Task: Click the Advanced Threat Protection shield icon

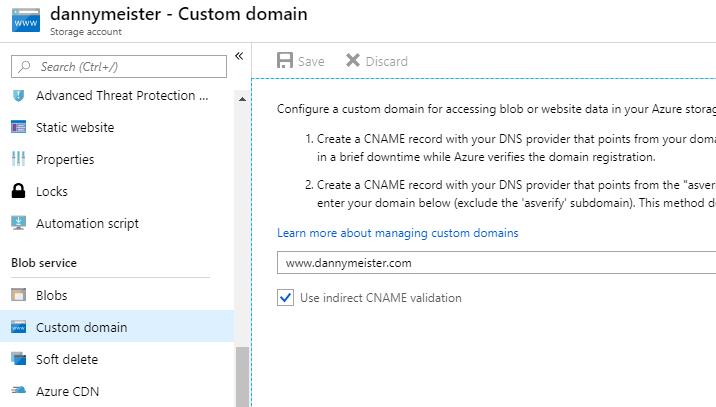Action: pos(18,95)
